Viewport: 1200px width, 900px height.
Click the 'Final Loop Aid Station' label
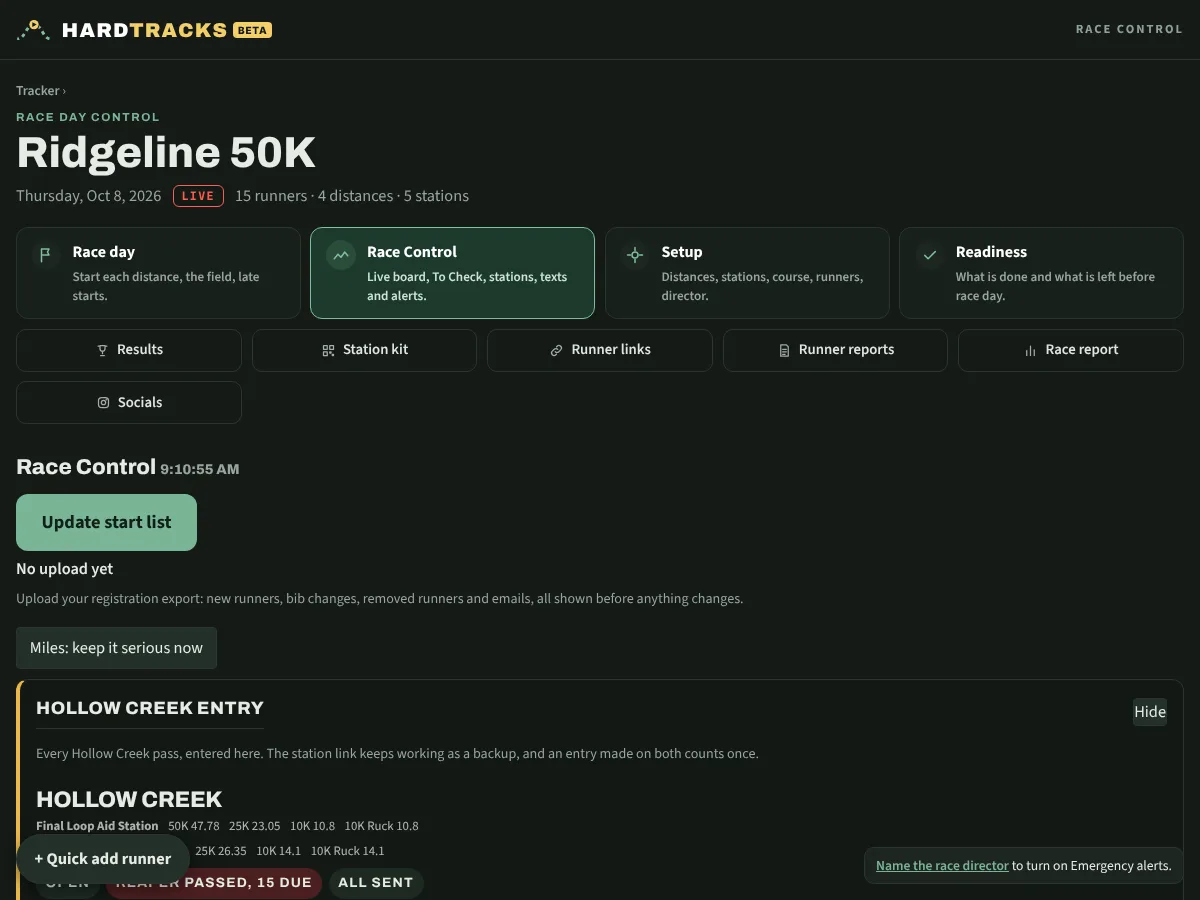click(x=97, y=826)
